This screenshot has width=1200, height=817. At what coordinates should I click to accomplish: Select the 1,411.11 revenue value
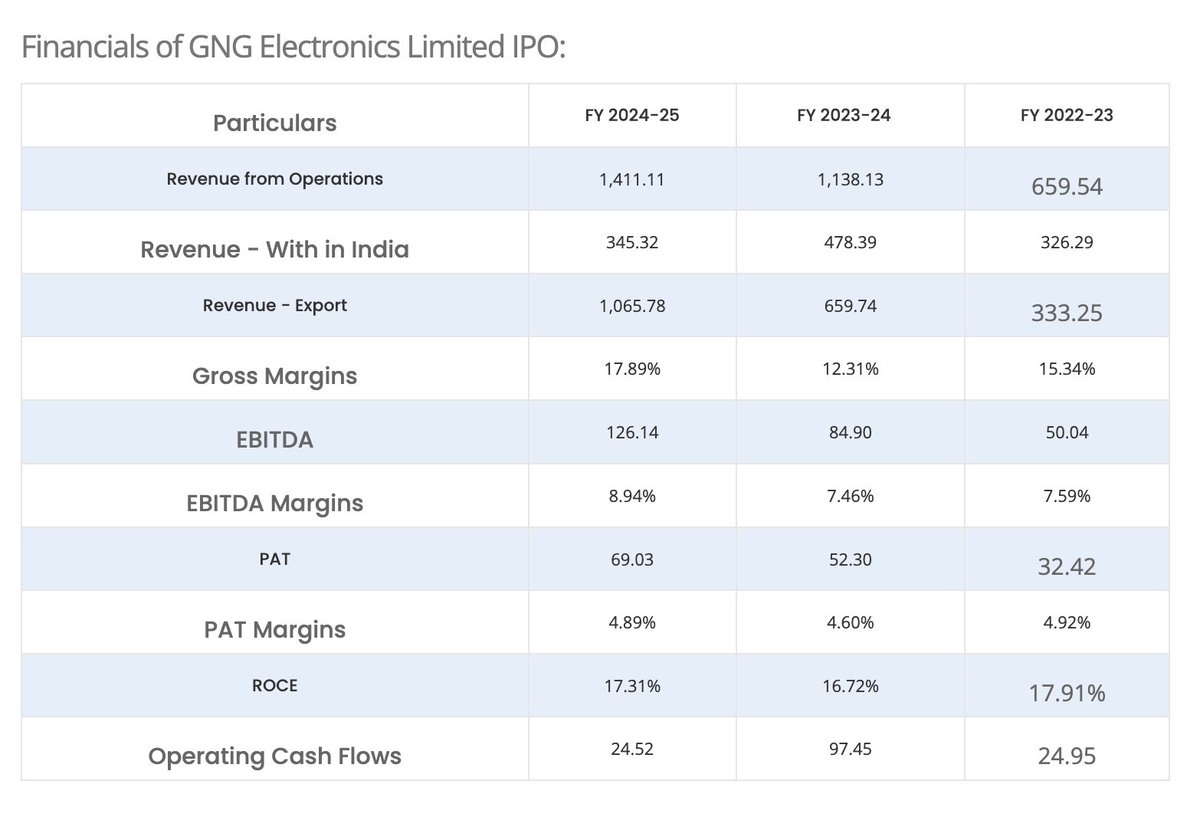pyautogui.click(x=632, y=179)
